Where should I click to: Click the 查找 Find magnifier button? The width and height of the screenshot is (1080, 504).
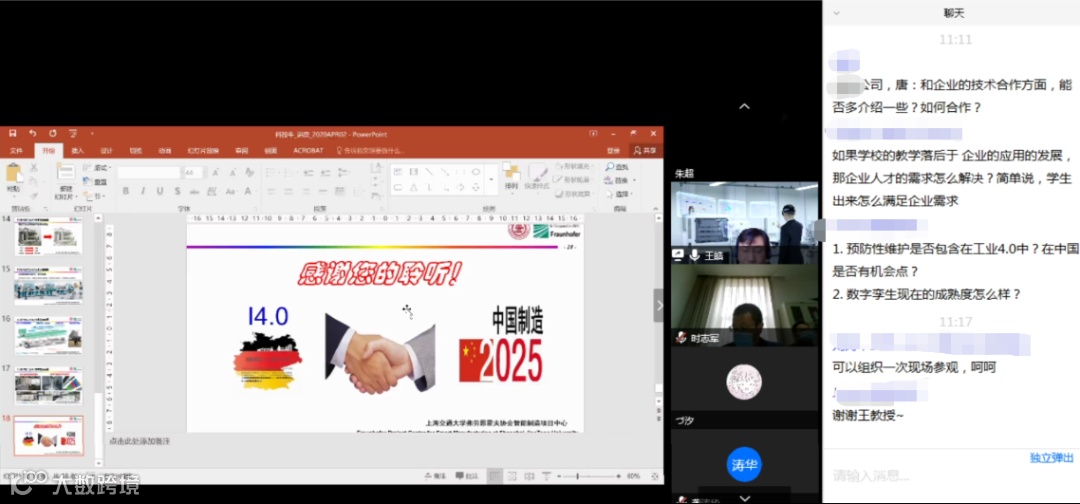618,167
